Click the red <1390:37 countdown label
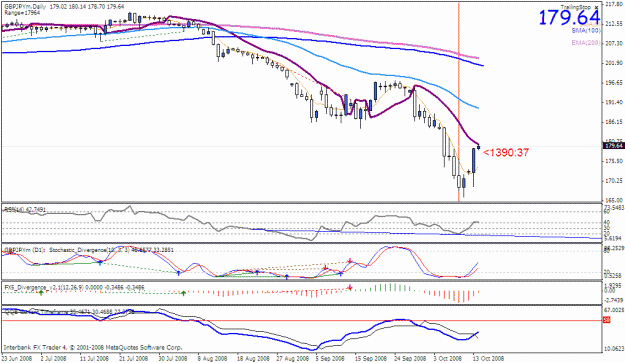This screenshot has width=625, height=363. [x=506, y=153]
